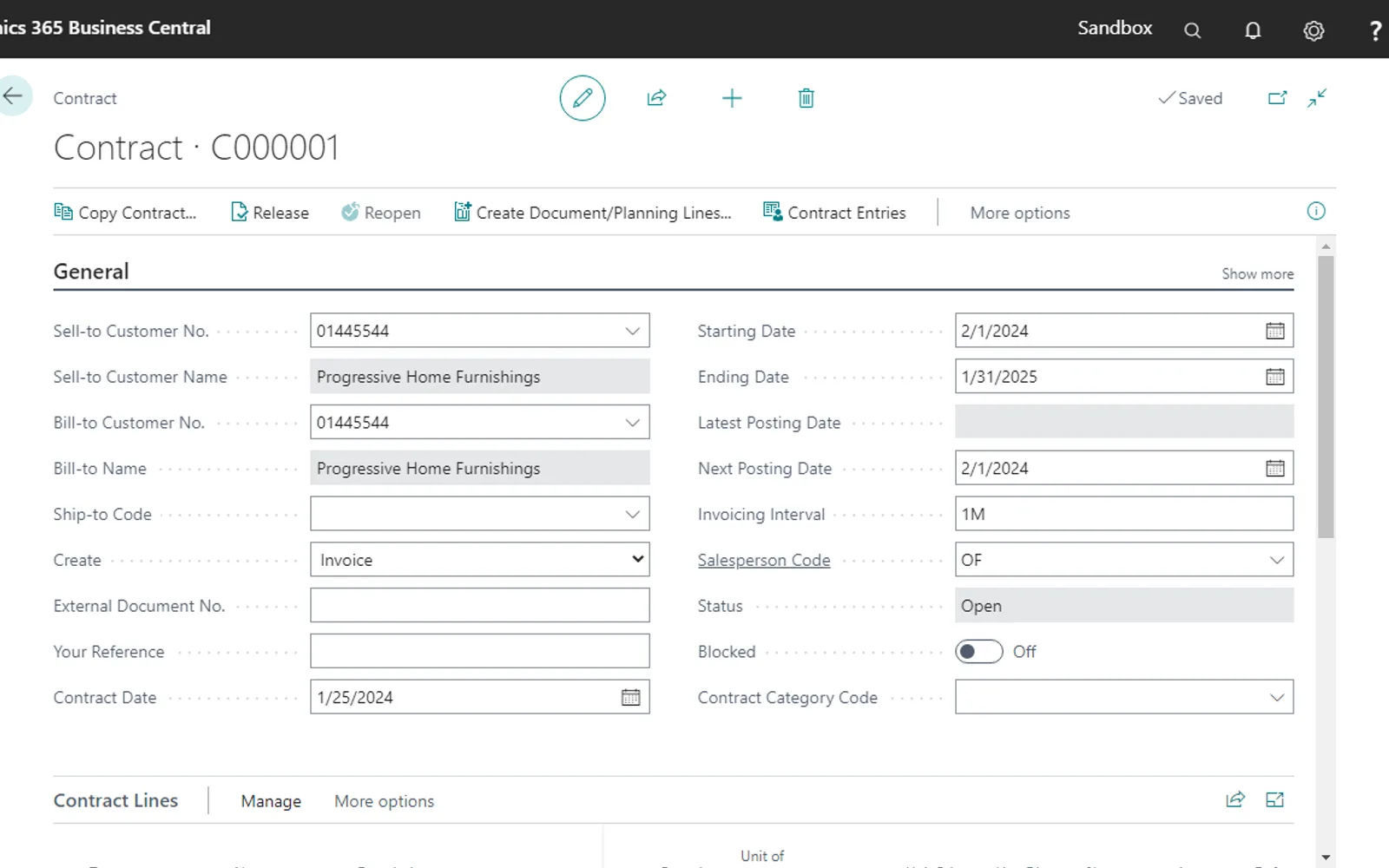Open the Starting Date calendar picker
Screen dimensions: 1389x868
point(1274,331)
